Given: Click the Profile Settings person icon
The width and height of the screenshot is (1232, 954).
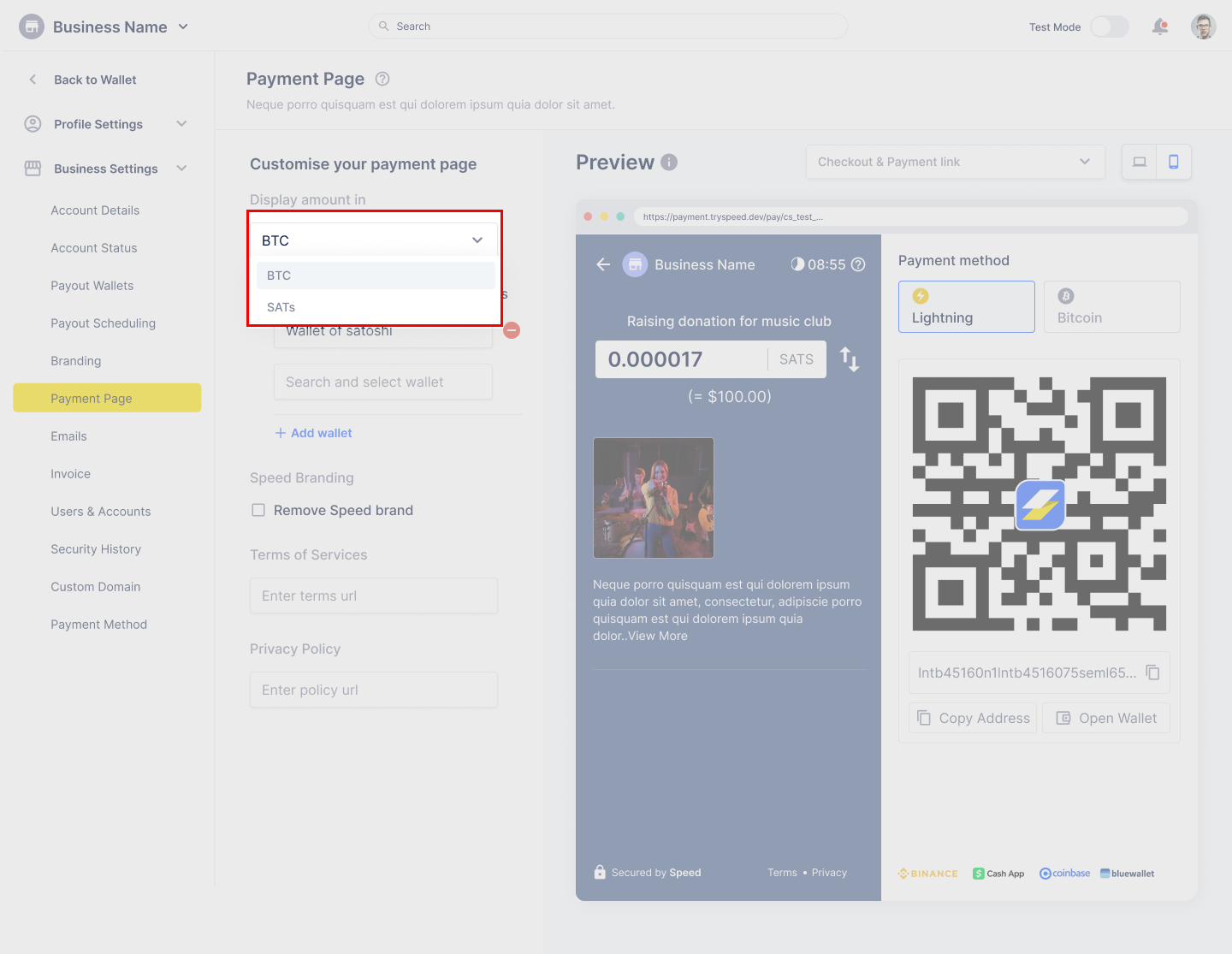Looking at the screenshot, I should pyautogui.click(x=33, y=124).
